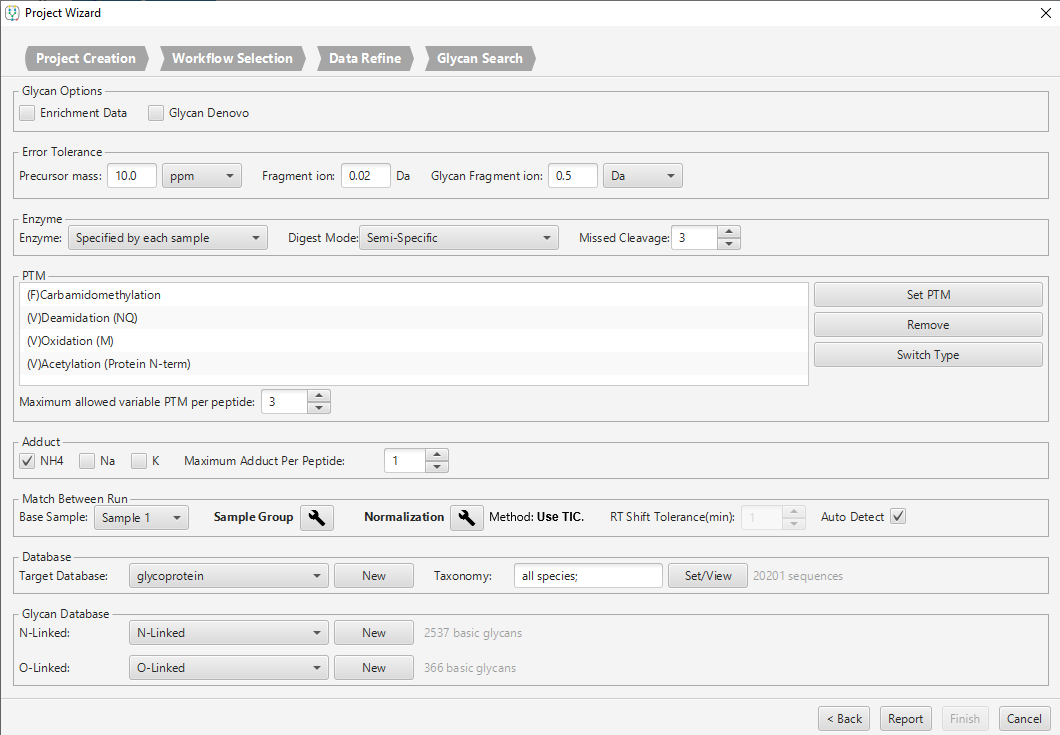Viewport: 1060px width, 735px height.
Task: Decrease maximum variable PTM per peptide
Action: (318, 408)
